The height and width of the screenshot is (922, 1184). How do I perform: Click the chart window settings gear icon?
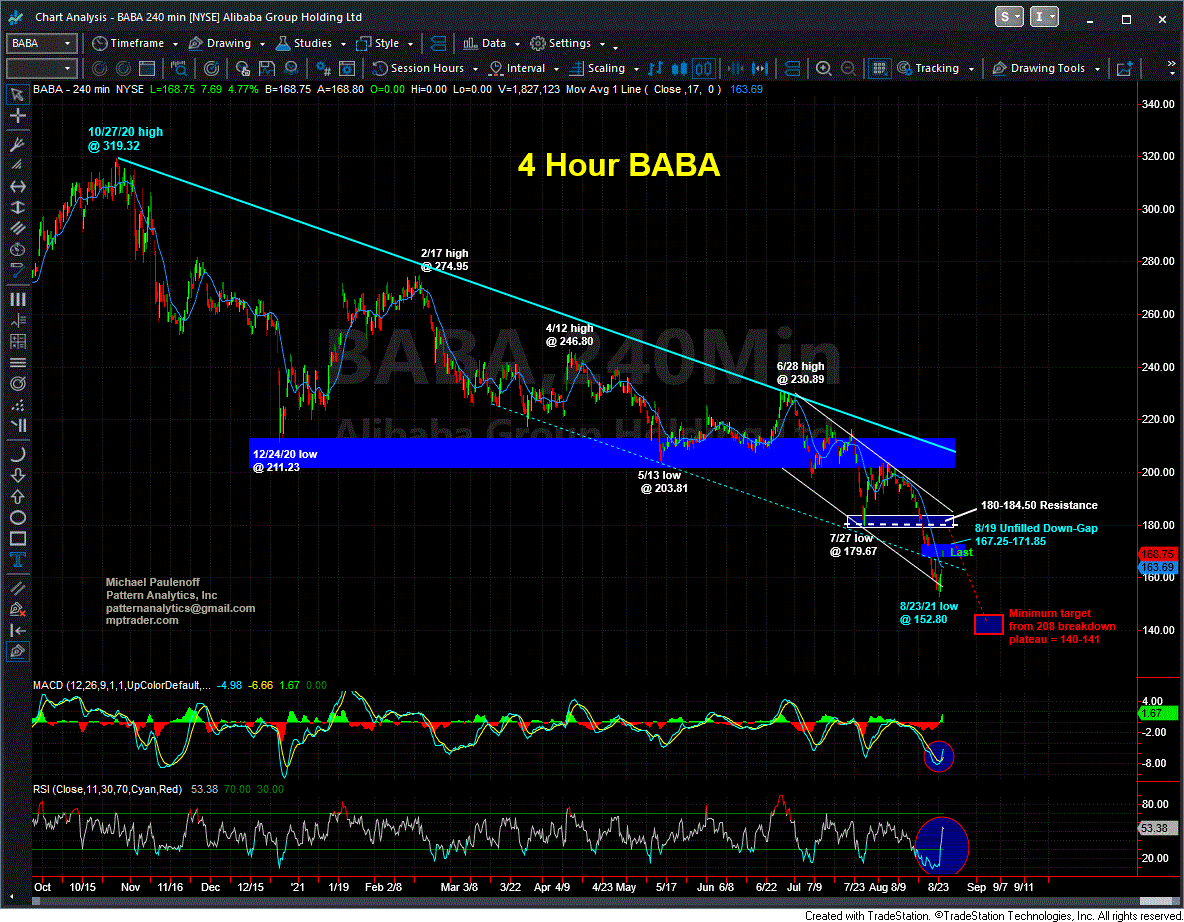click(x=347, y=69)
